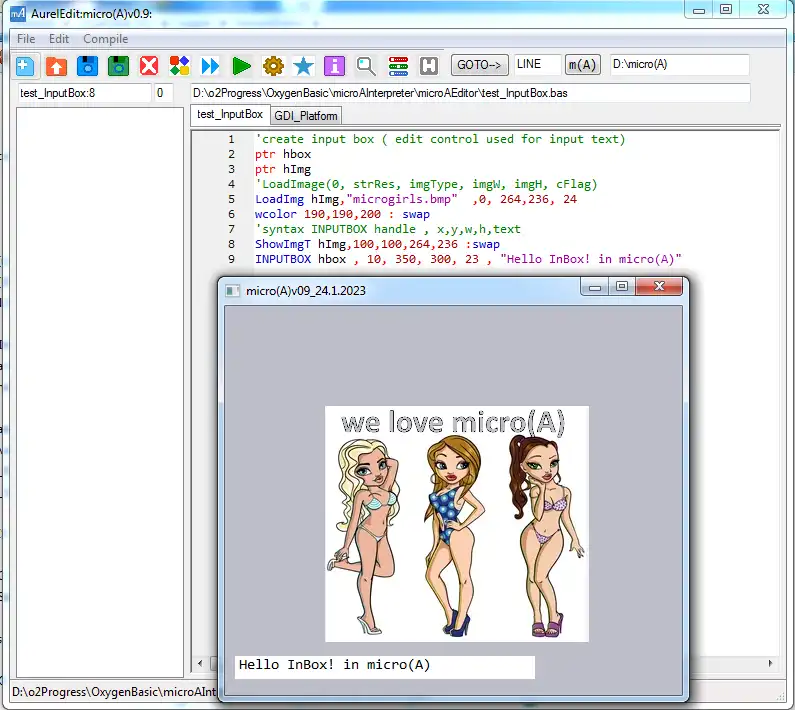Minimize the AurelEdit main window
795x710 pixels.
pos(699,9)
